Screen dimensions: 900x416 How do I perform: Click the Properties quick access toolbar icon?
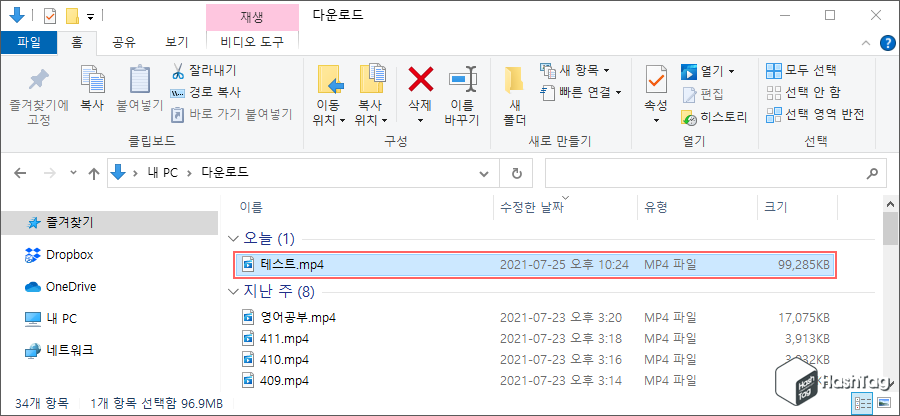coord(51,15)
